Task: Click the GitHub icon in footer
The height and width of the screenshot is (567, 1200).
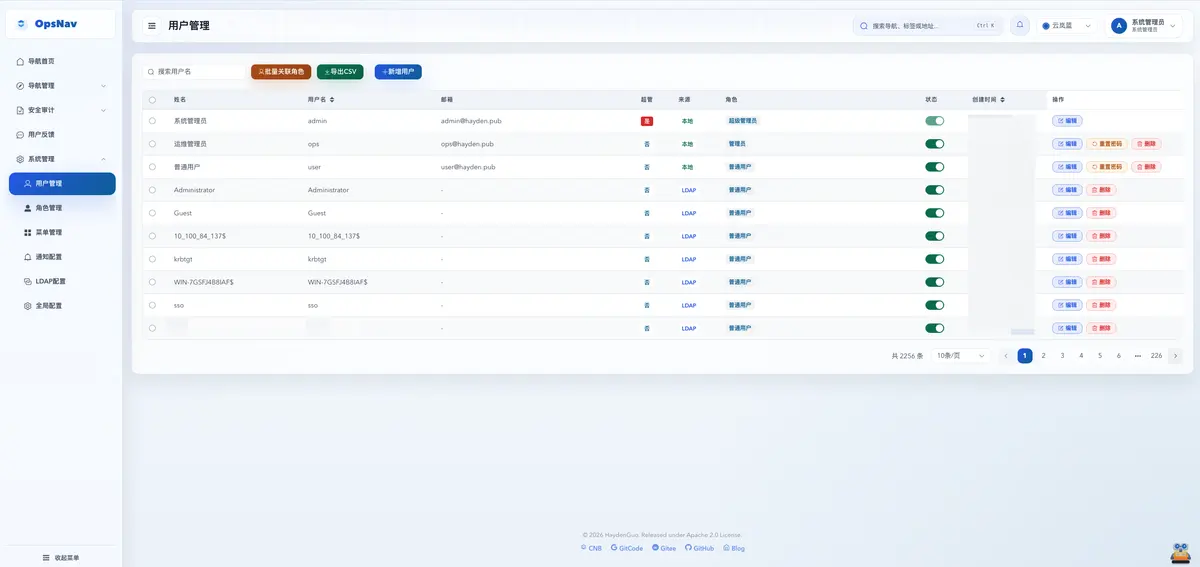Action: pyautogui.click(x=688, y=548)
